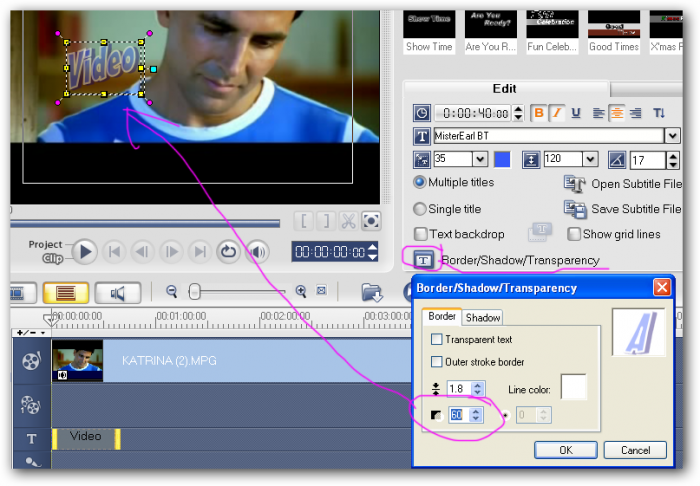700x486 pixels.
Task: Toggle the Repeat playback button
Action: click(229, 252)
